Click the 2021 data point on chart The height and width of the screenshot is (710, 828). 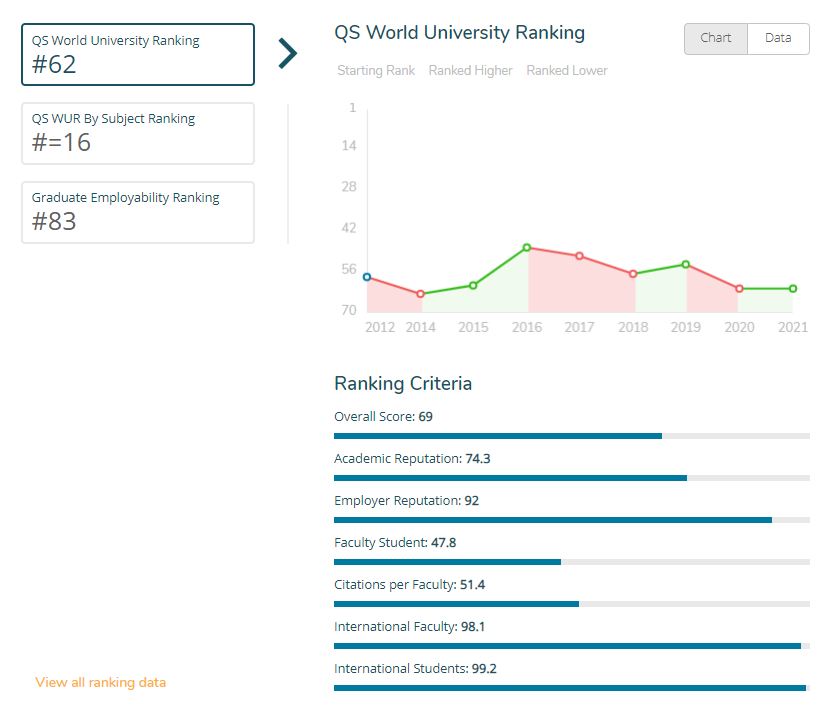pos(793,289)
